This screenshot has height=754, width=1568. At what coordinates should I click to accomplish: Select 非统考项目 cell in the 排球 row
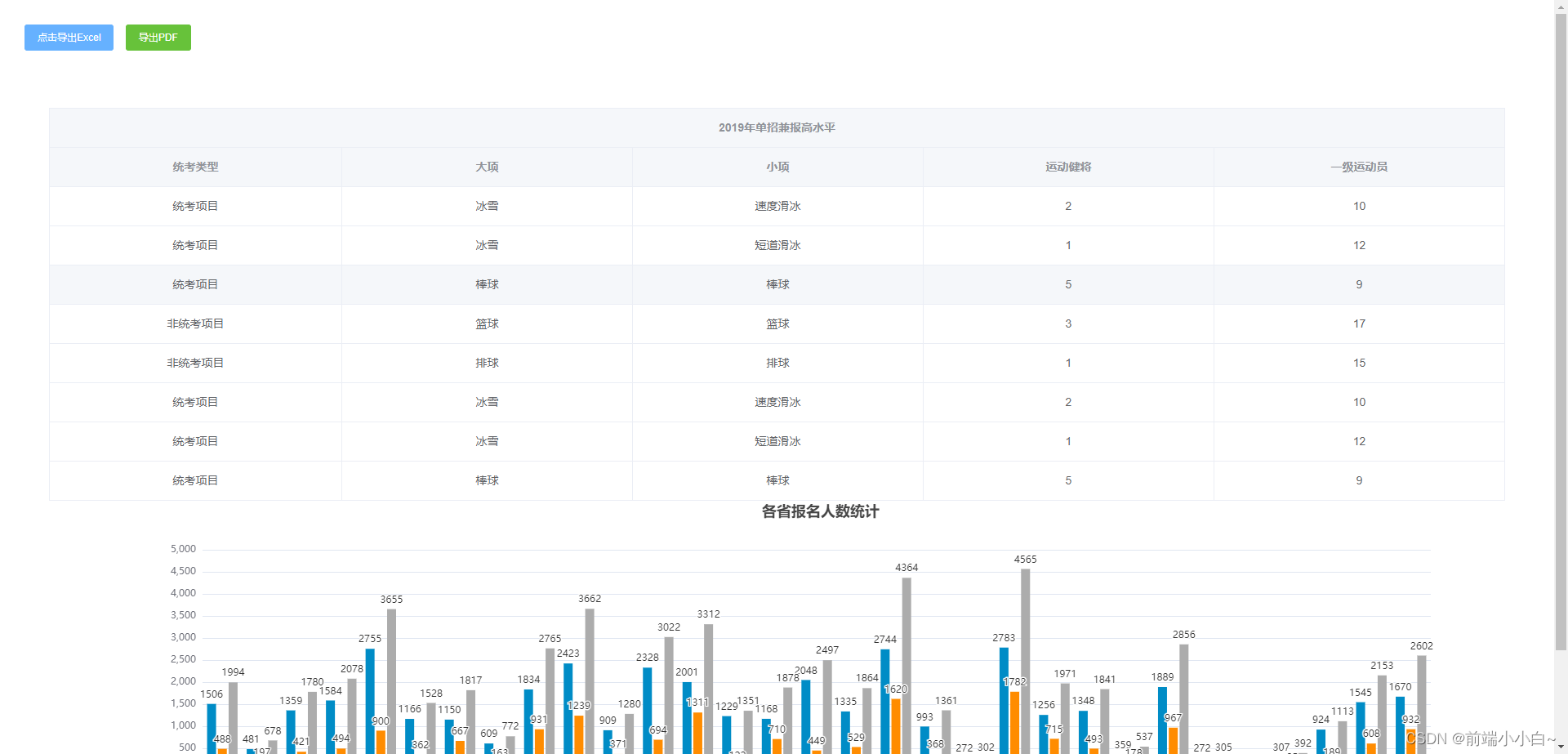[x=195, y=363]
